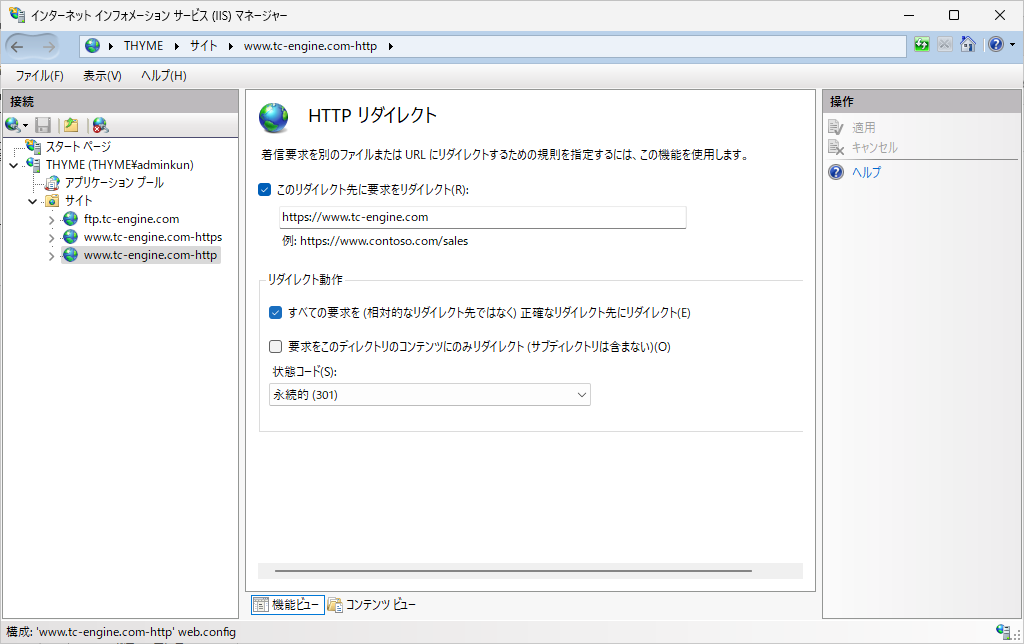This screenshot has width=1024, height=644.
Task: Open the 表示(V) menu
Action: 102,76
